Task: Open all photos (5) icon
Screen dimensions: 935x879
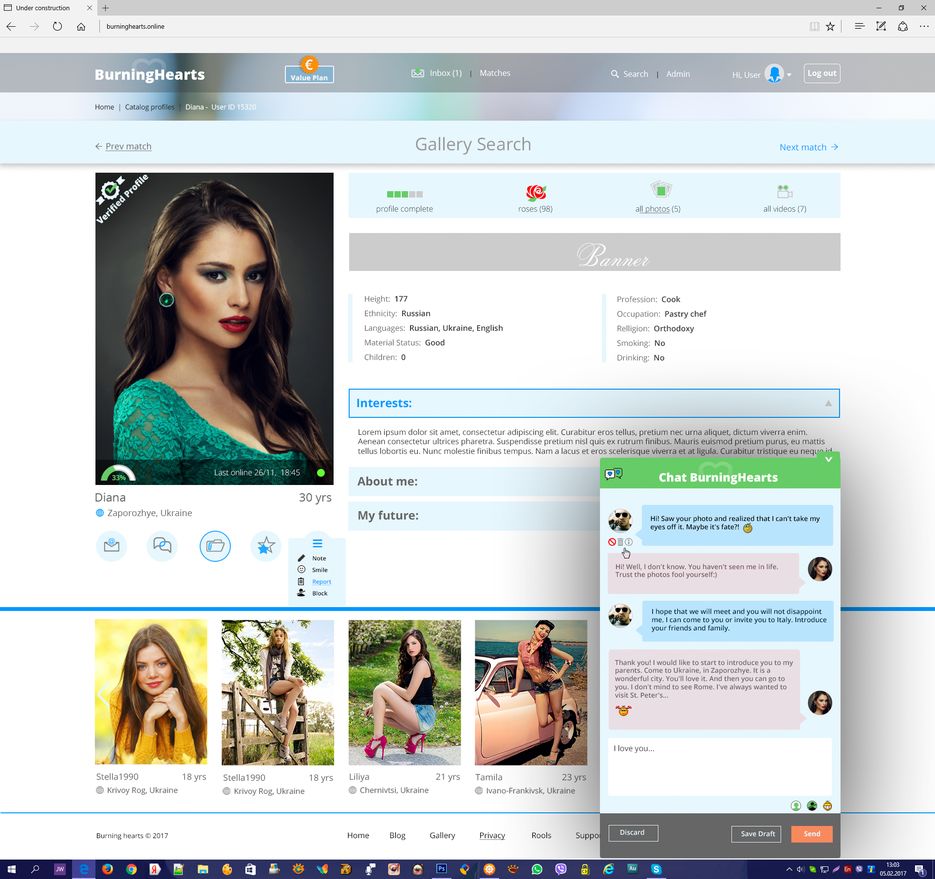Action: [x=661, y=191]
